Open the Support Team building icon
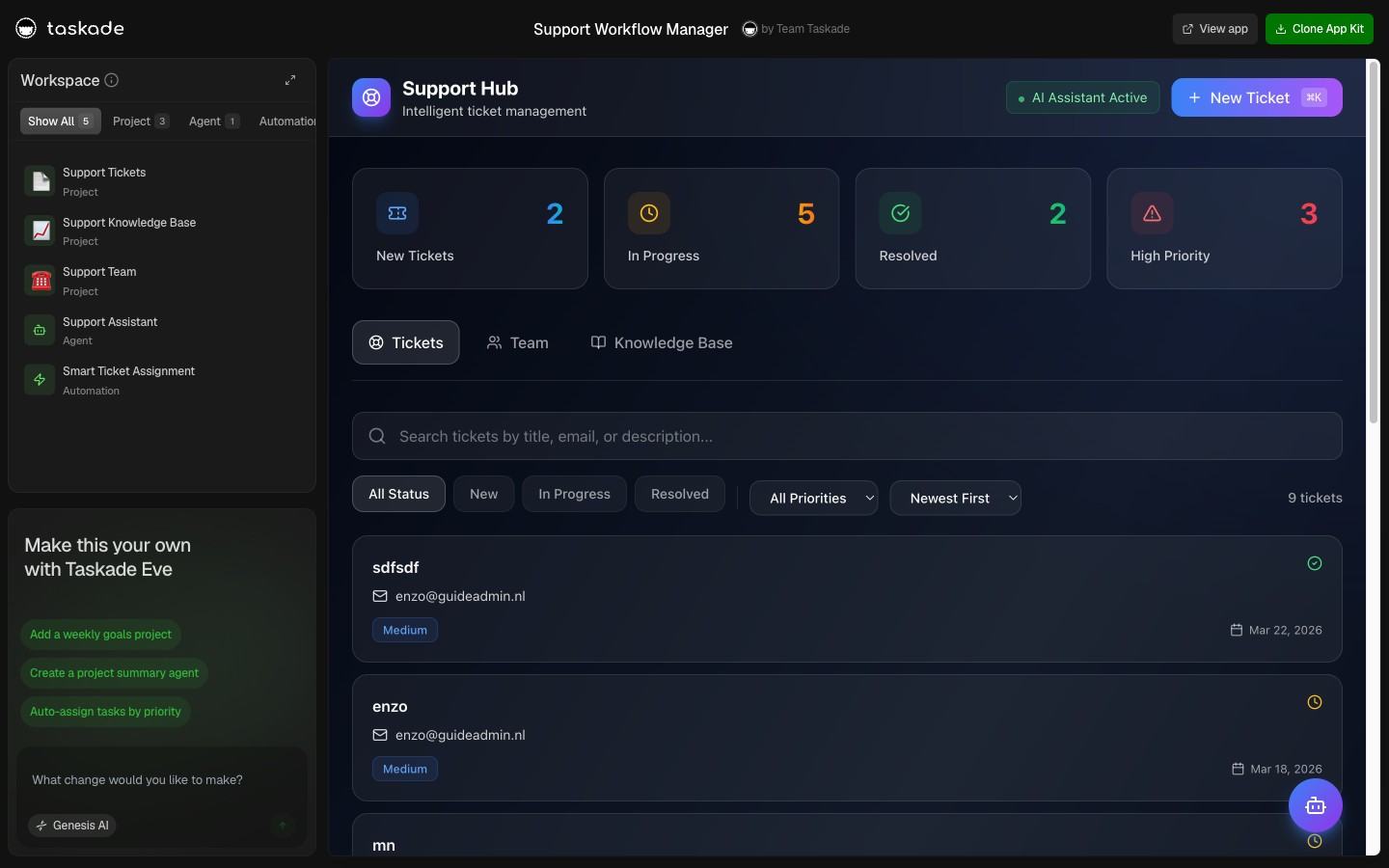 [x=40, y=281]
